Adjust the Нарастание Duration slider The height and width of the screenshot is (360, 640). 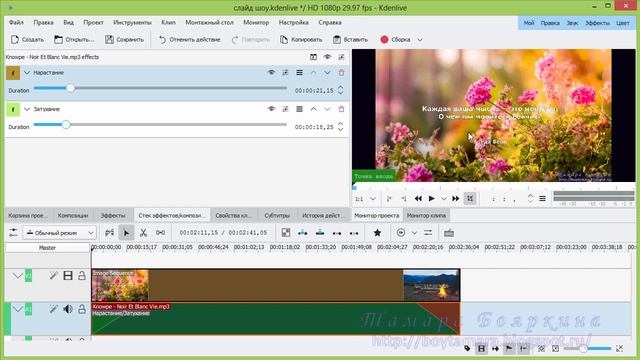[160, 88]
